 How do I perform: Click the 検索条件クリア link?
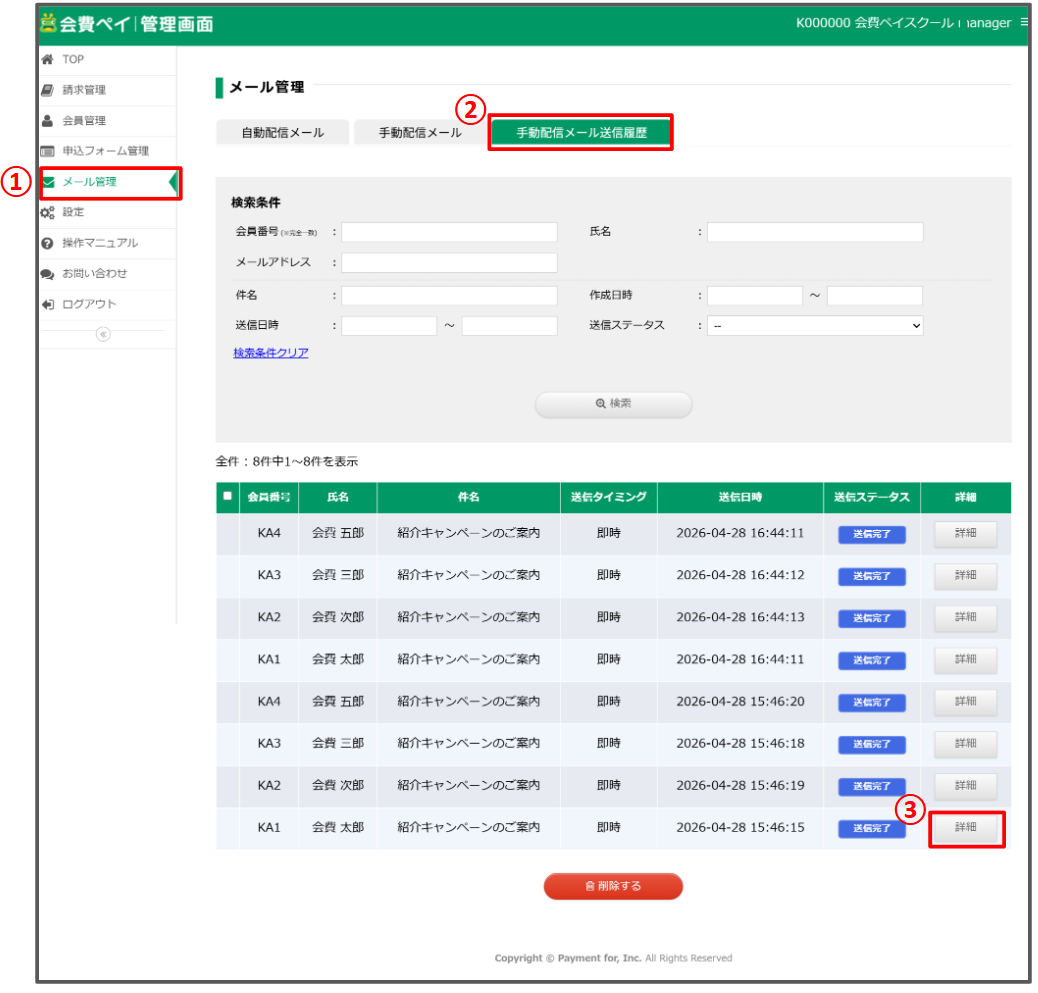[x=272, y=354]
